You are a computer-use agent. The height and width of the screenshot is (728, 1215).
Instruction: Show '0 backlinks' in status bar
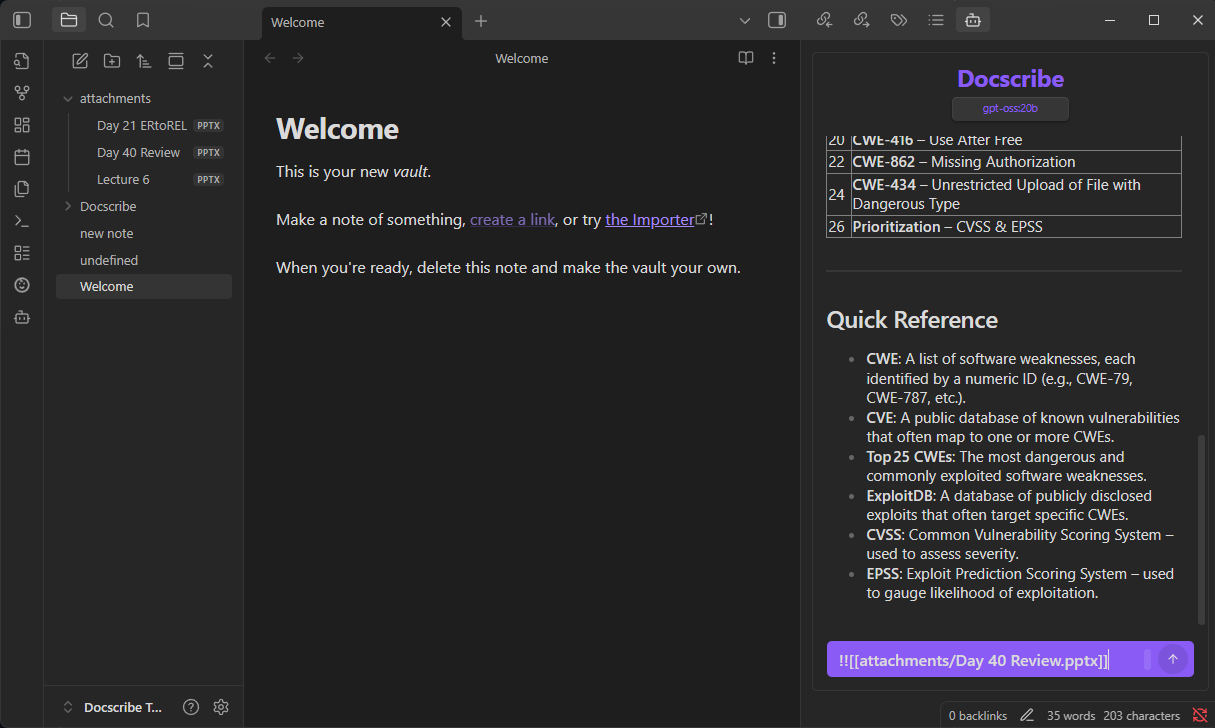(978, 715)
